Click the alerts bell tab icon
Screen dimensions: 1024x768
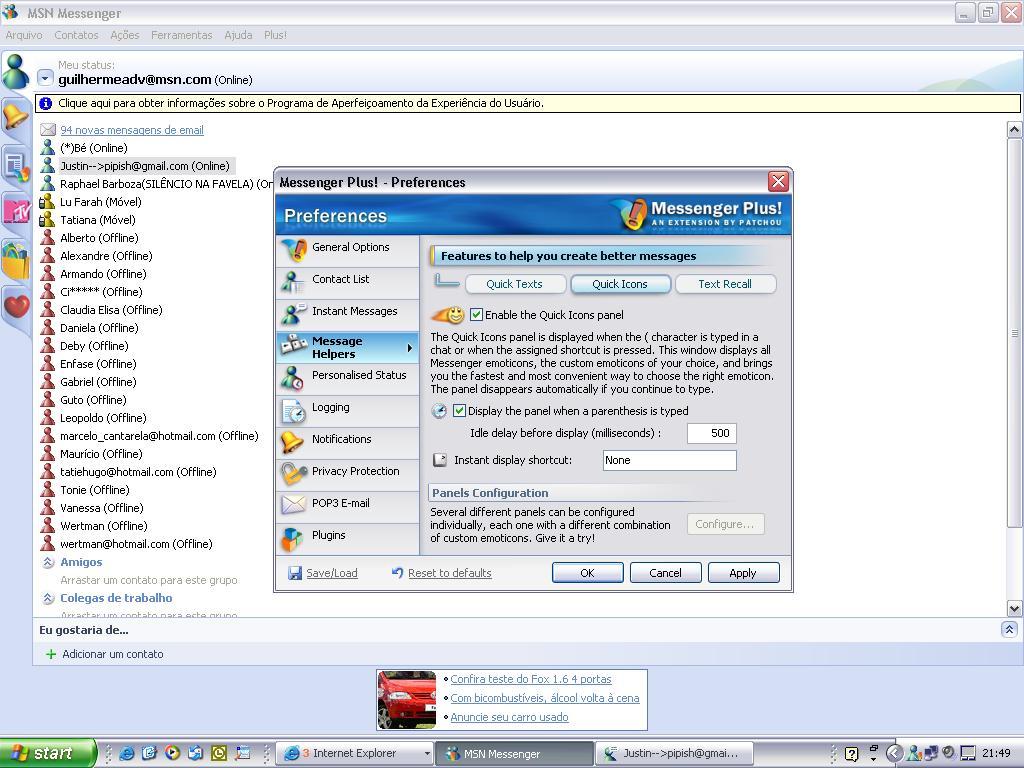point(15,117)
